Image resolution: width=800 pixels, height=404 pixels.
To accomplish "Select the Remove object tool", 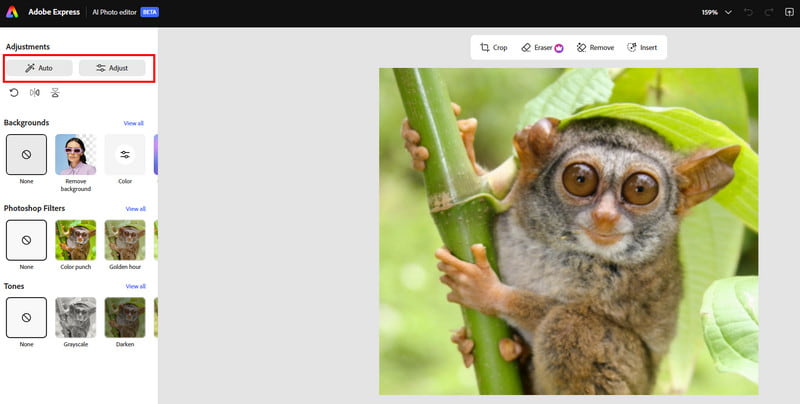I will [595, 47].
